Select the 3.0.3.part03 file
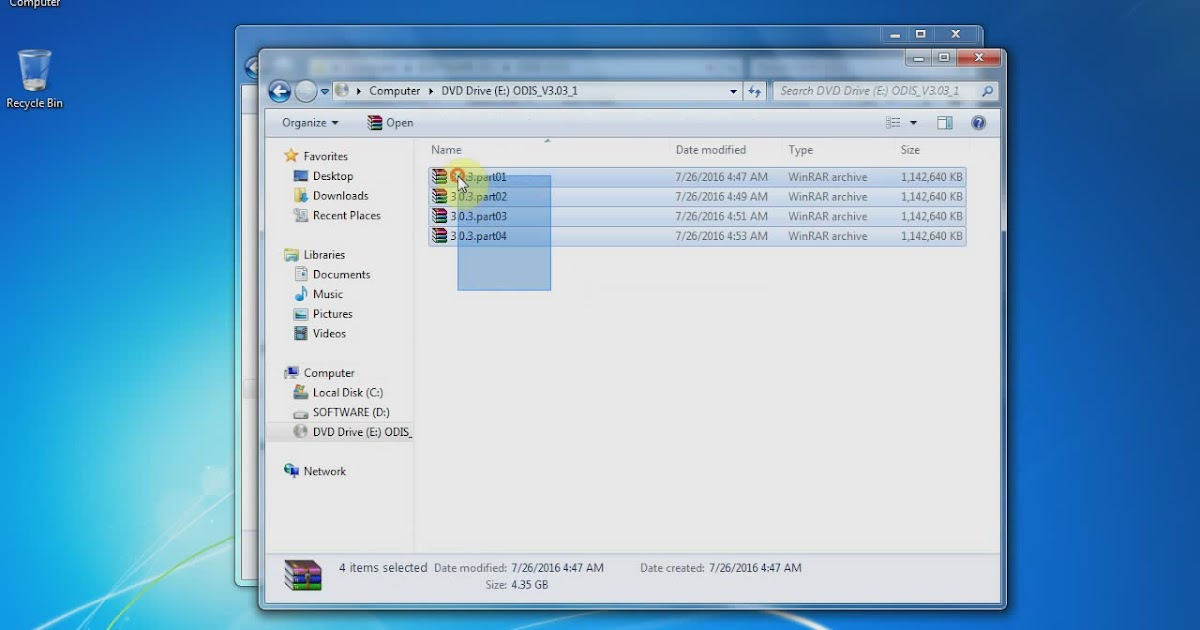The height and width of the screenshot is (630, 1200). 697,217
